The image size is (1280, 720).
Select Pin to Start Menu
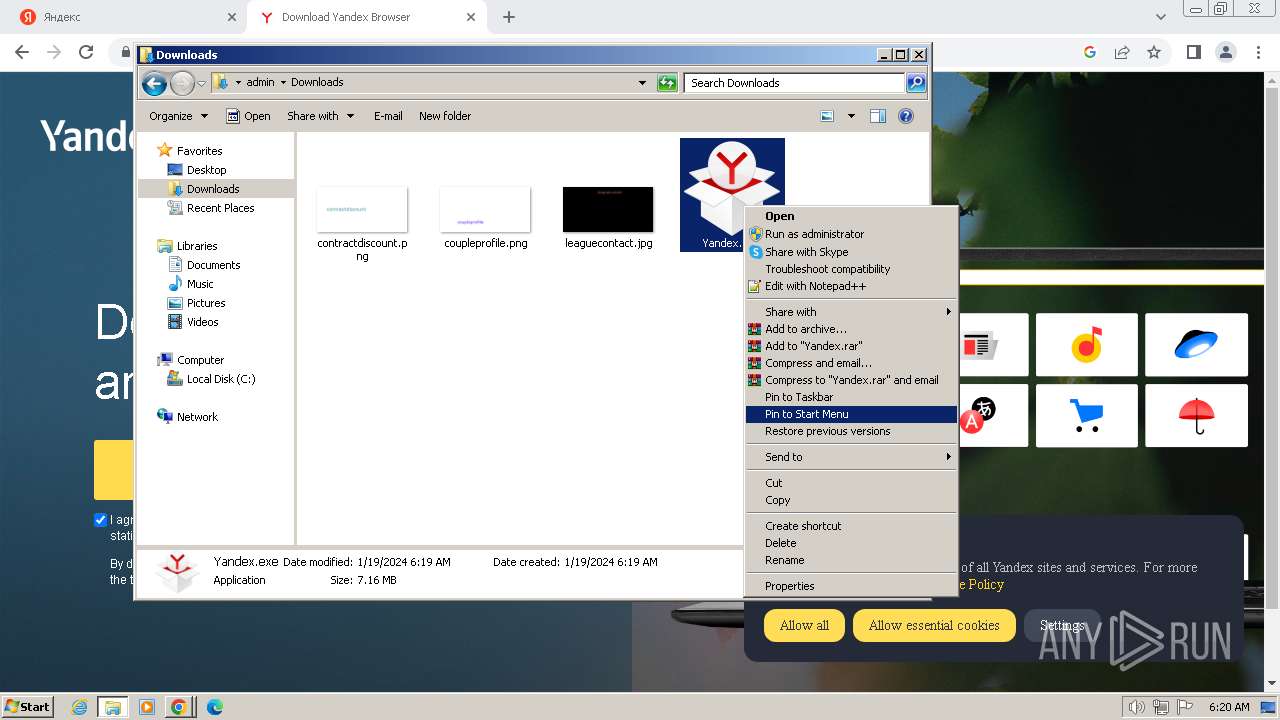(x=851, y=414)
